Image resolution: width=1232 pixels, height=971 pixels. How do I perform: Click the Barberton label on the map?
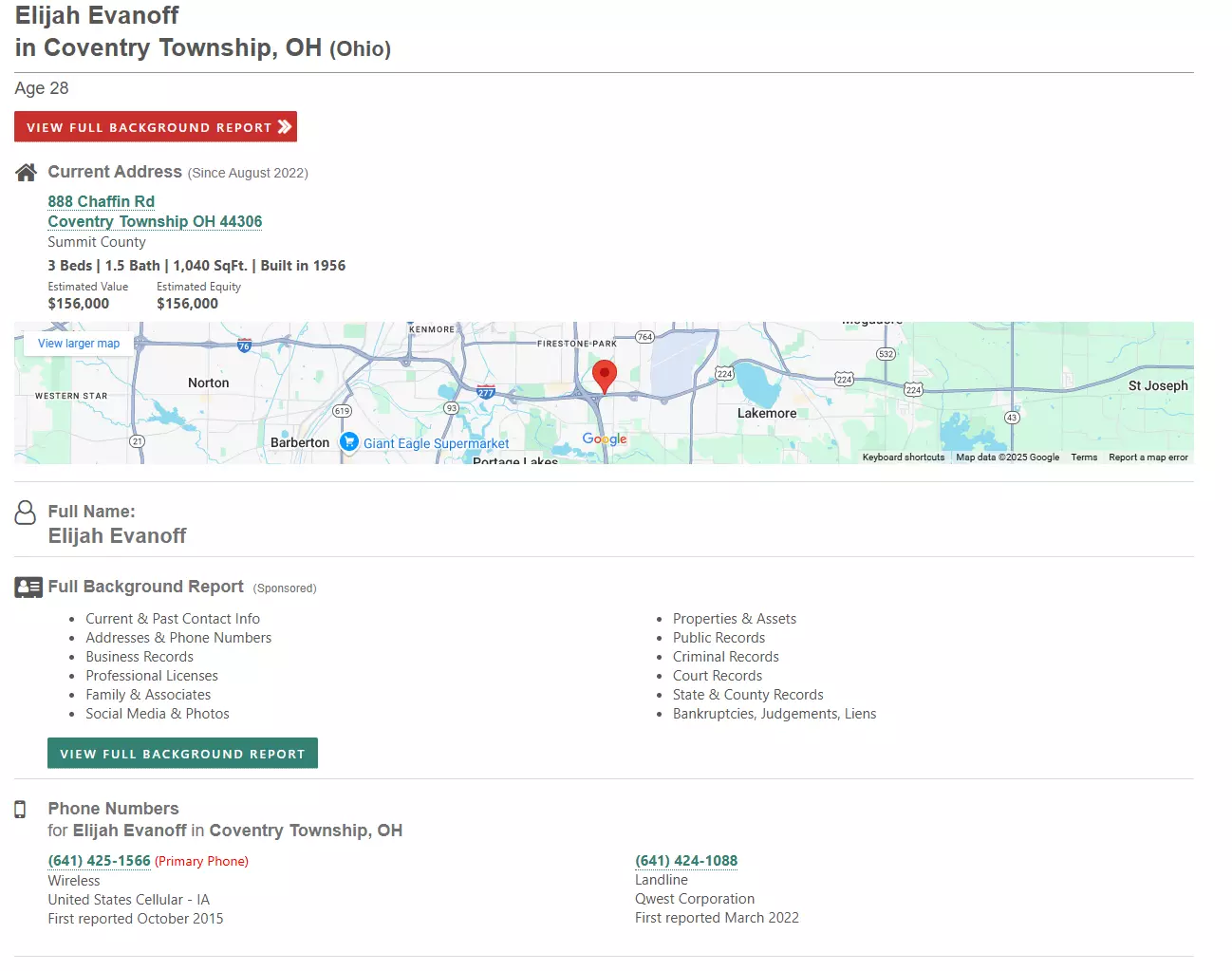point(300,442)
